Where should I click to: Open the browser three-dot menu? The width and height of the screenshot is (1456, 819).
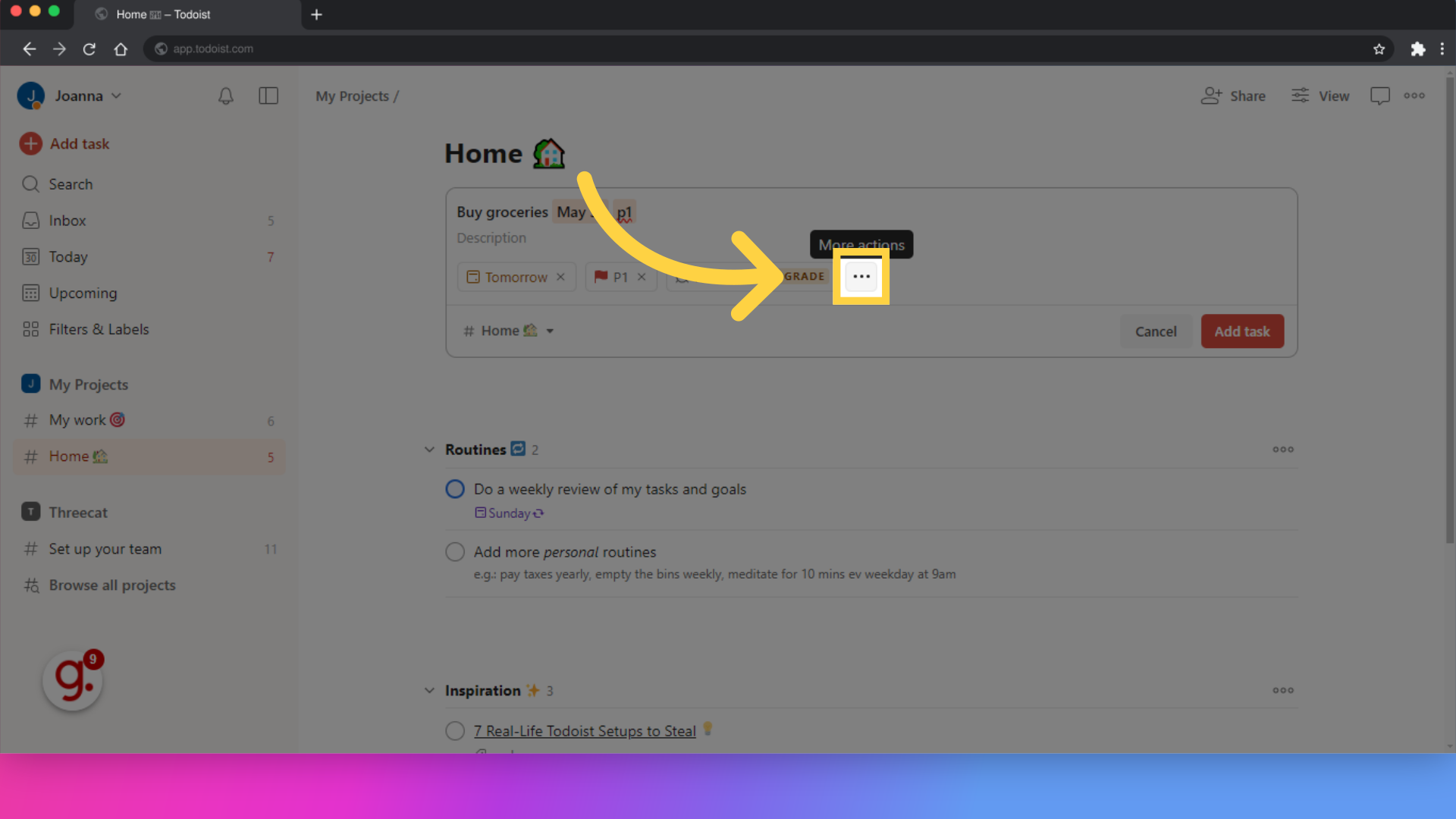coord(1442,49)
